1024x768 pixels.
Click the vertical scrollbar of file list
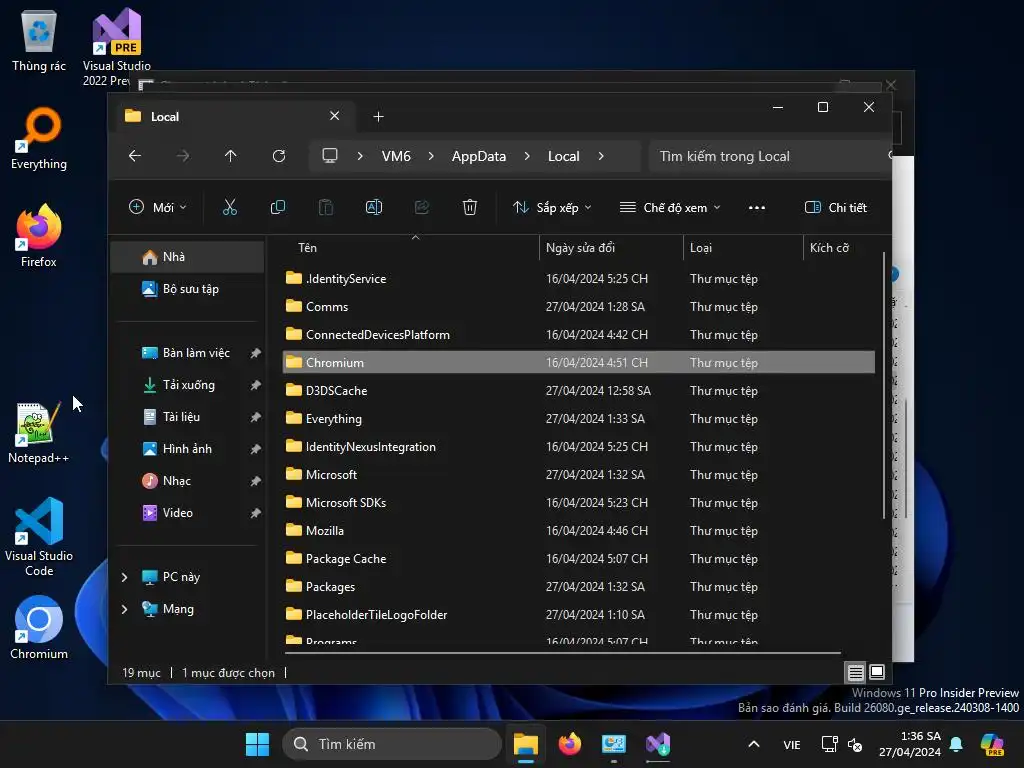pos(884,385)
